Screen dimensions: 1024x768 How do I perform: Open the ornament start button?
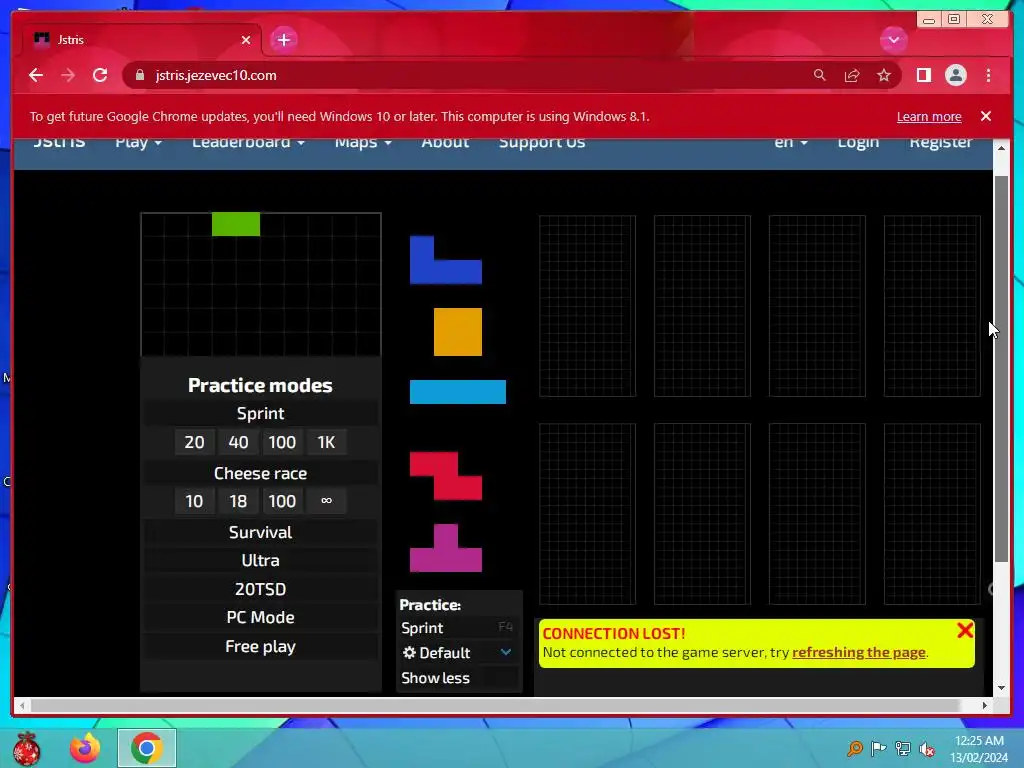[26, 748]
